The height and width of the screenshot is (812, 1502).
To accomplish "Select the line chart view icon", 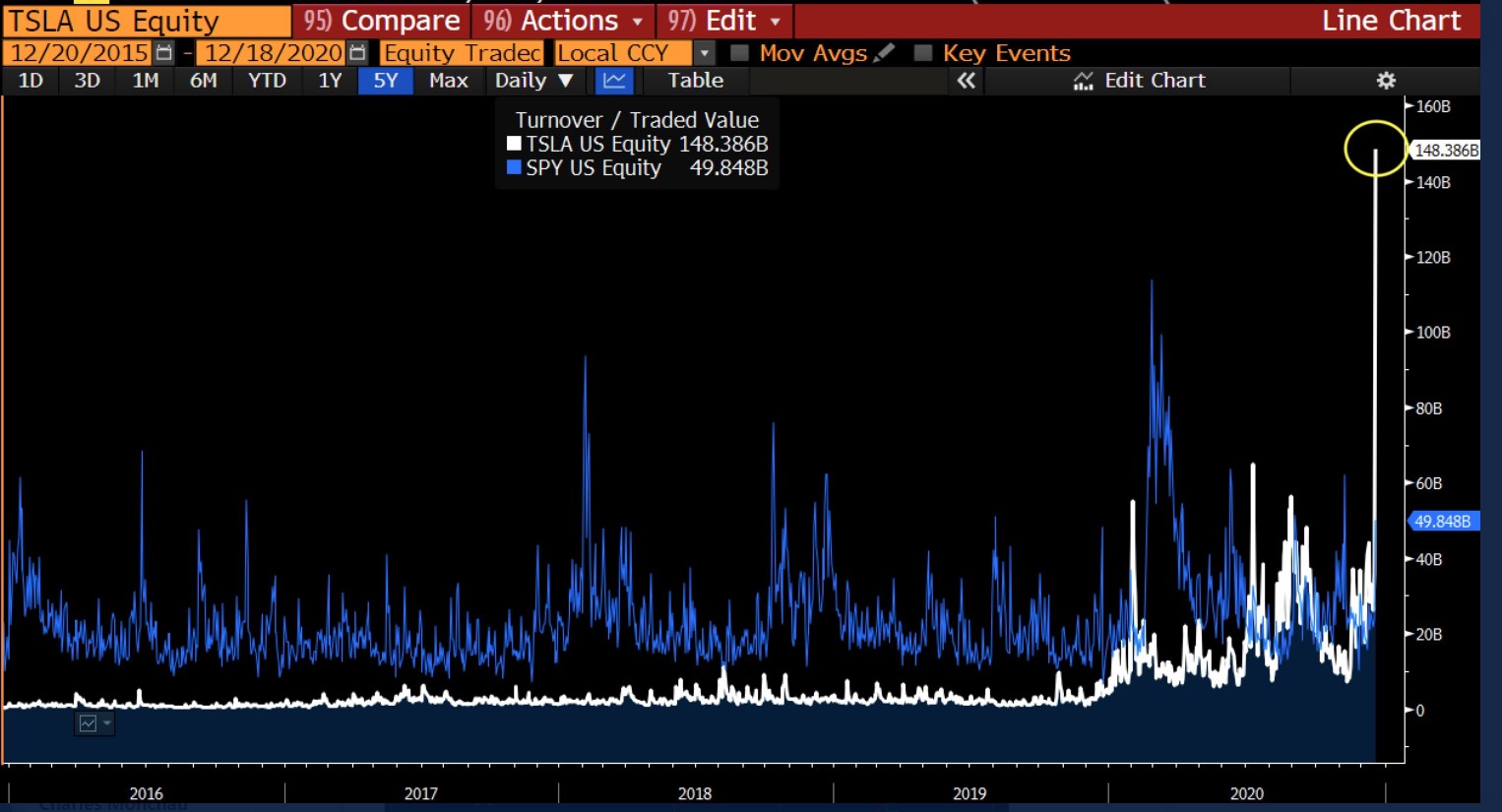I will [x=614, y=81].
